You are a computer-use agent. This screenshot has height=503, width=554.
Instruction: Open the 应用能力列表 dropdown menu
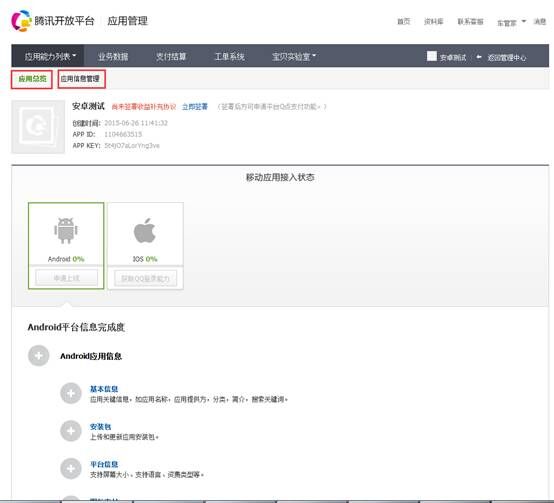coord(50,56)
